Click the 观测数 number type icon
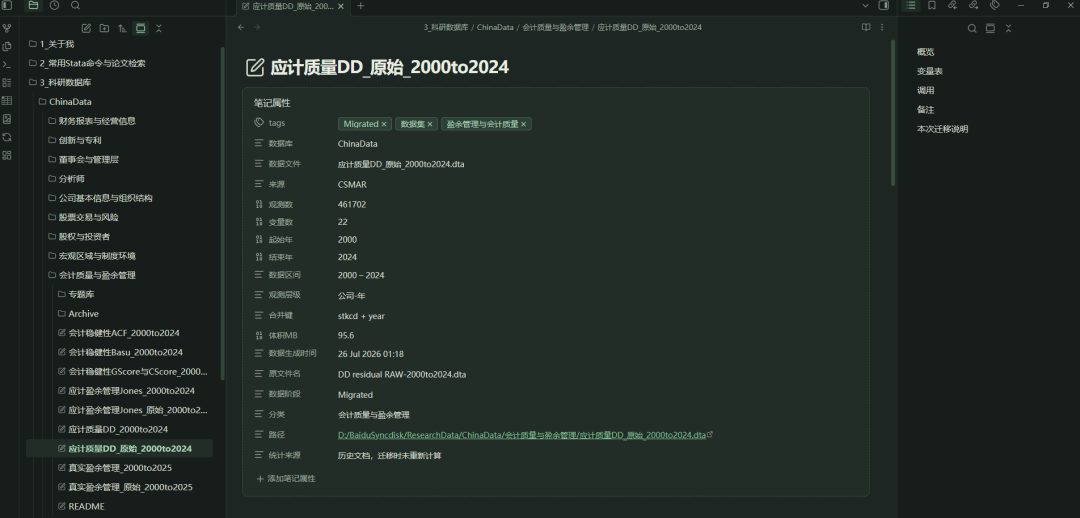The height and width of the screenshot is (518, 1080). click(259, 204)
